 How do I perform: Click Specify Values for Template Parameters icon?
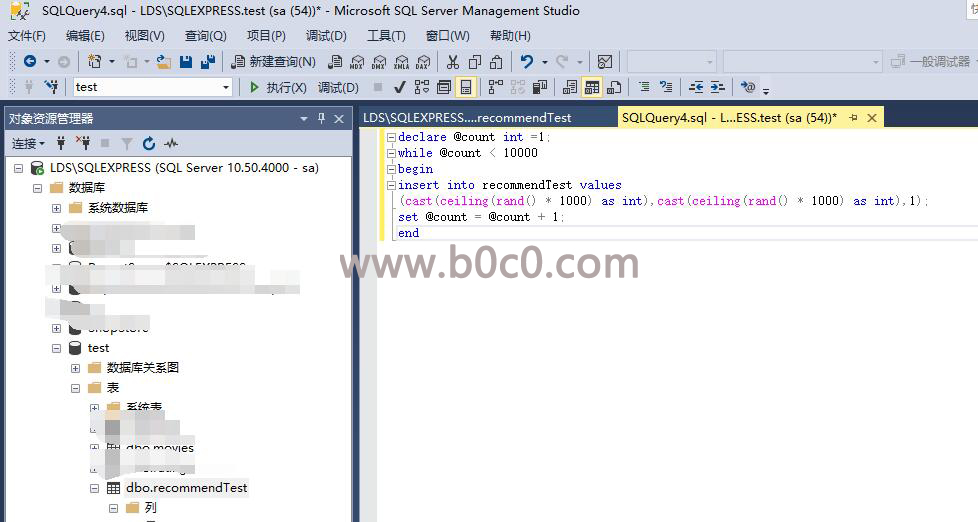(748, 87)
